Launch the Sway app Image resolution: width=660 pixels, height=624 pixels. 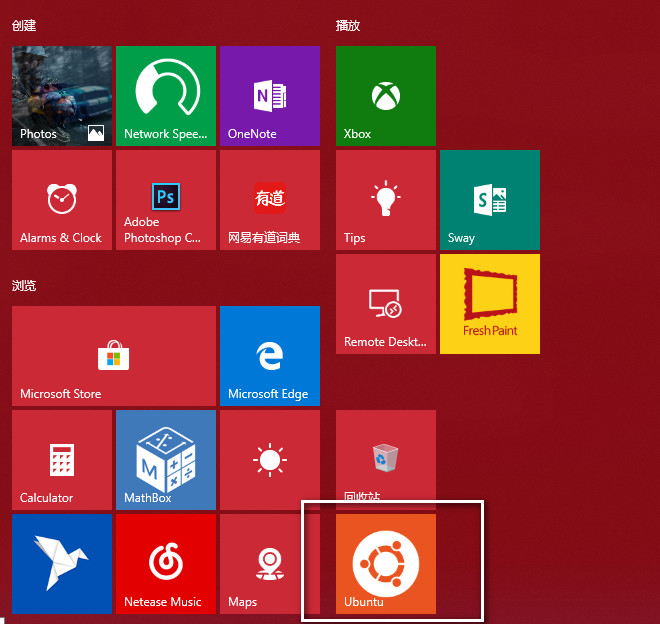489,200
